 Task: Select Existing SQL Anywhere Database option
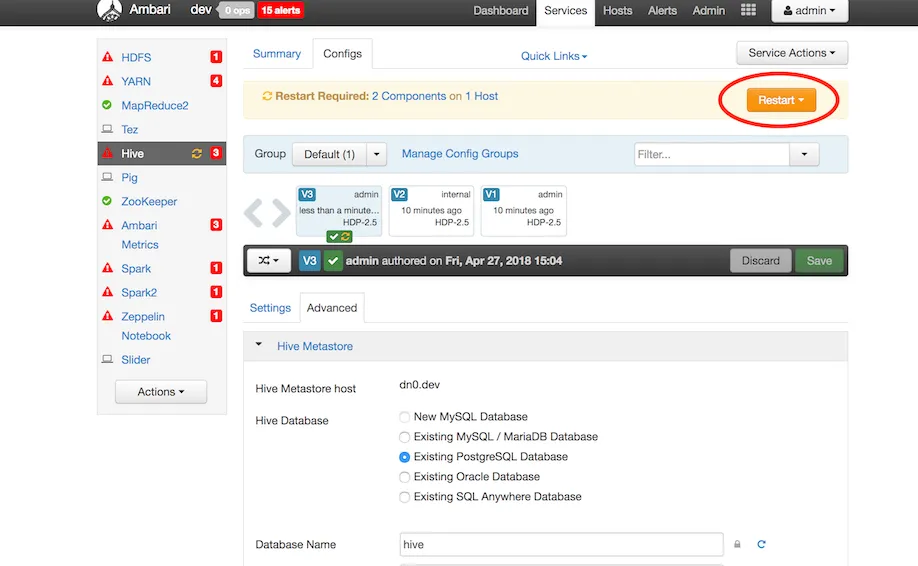coord(405,497)
